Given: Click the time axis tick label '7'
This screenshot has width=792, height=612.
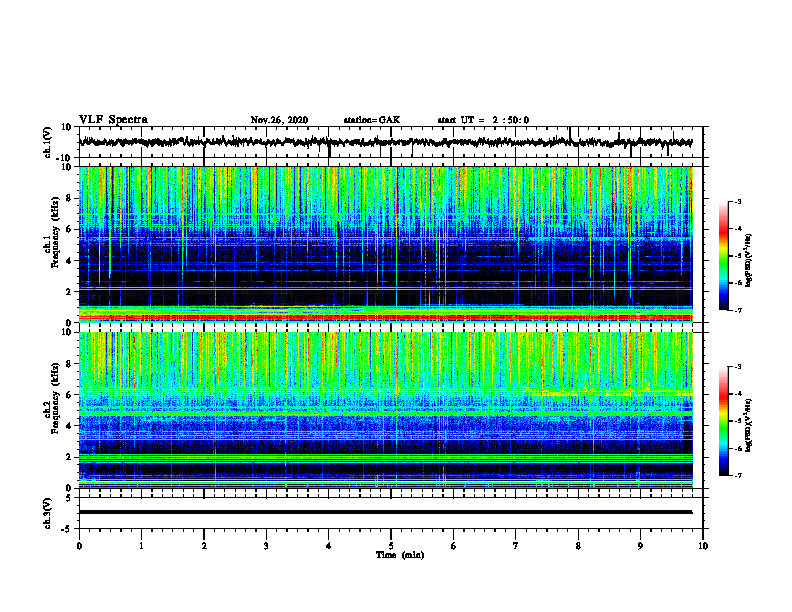Looking at the screenshot, I should coord(516,546).
